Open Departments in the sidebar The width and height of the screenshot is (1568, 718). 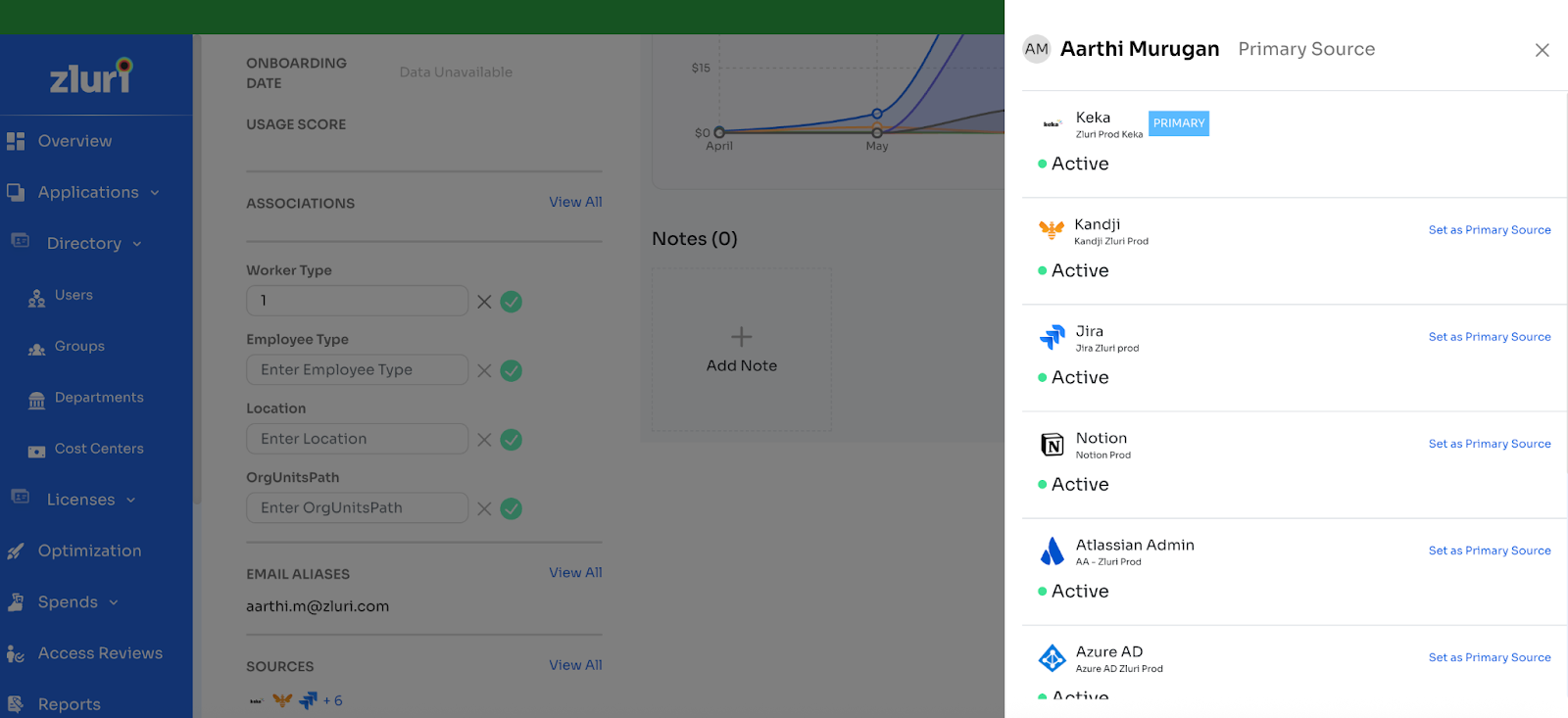pyautogui.click(x=99, y=397)
